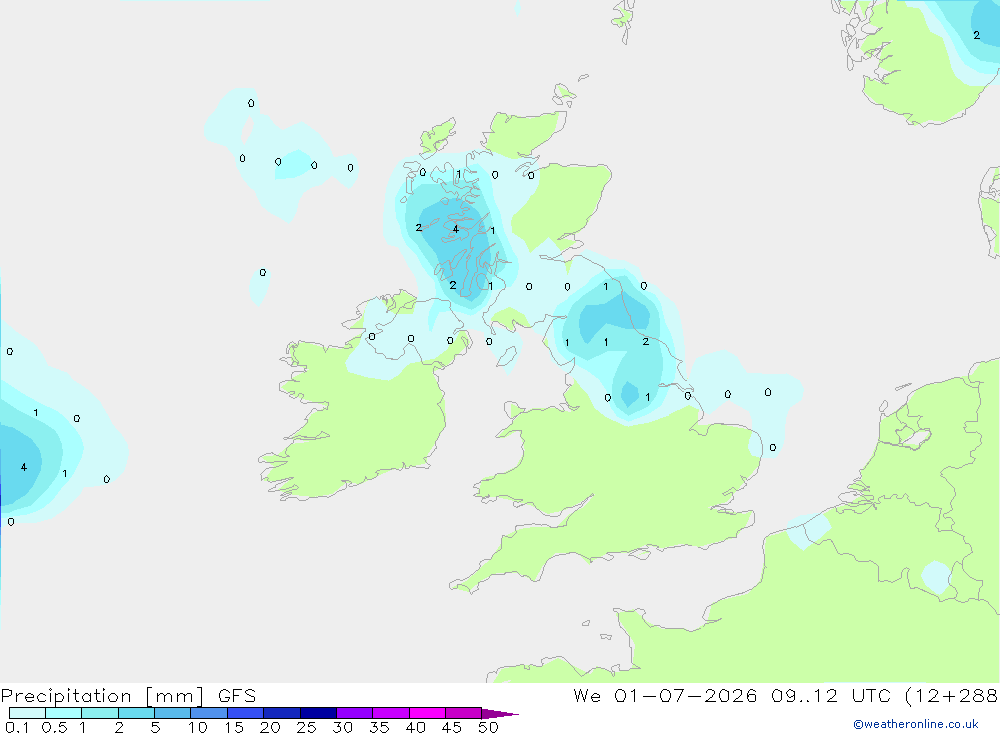Select the 0.1–0.5 mm legend swatch
This screenshot has width=1000, height=733.
pos(27,713)
